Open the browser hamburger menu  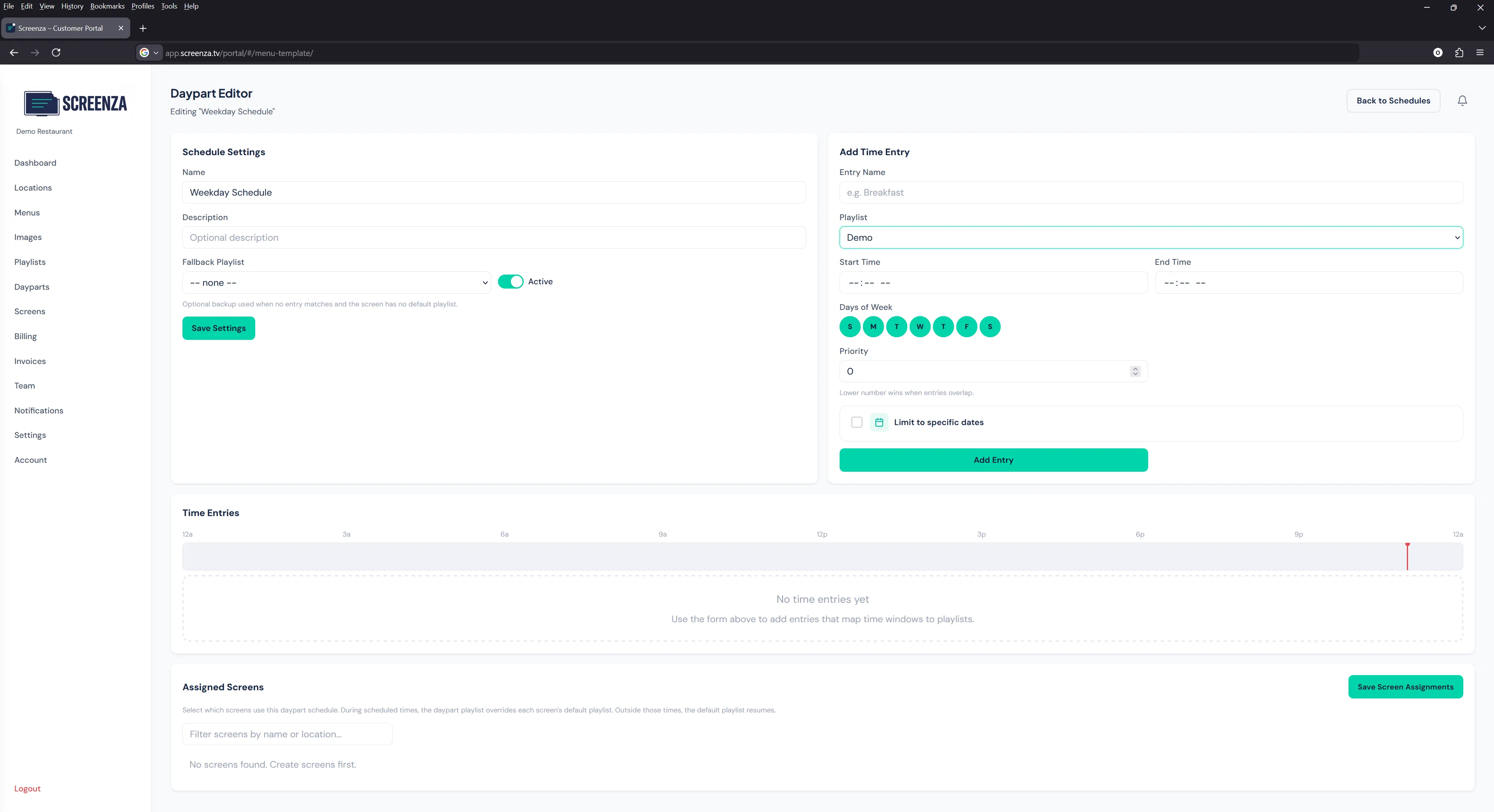(x=1480, y=53)
